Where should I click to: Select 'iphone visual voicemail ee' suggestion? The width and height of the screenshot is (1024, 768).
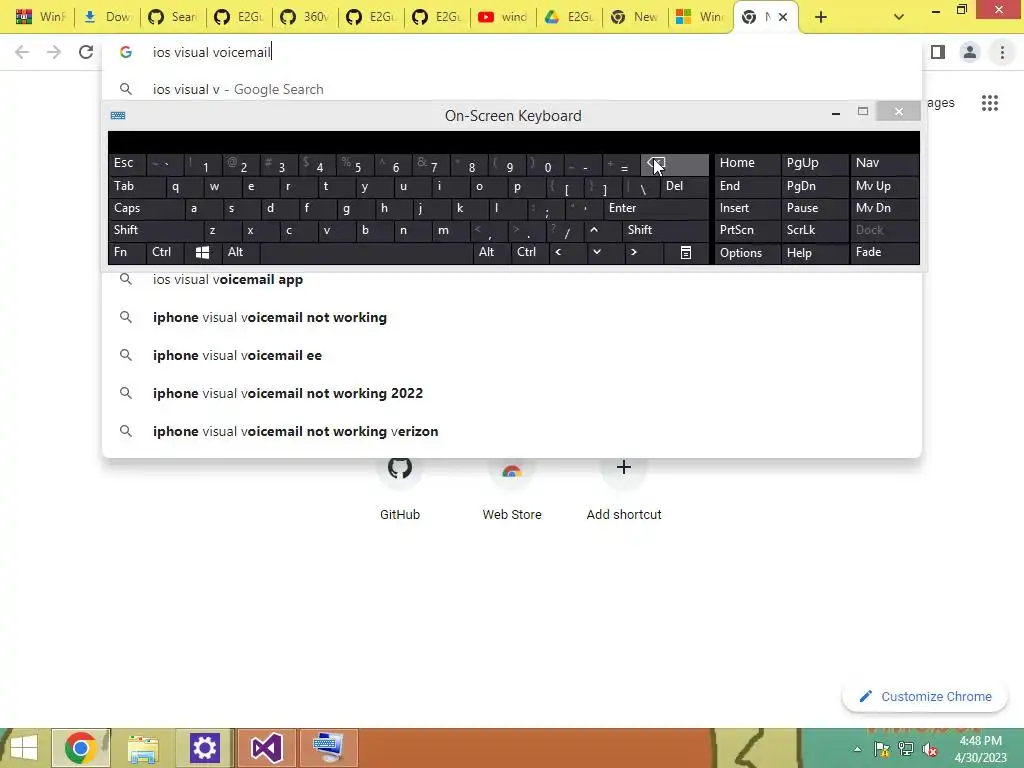pyautogui.click(x=512, y=355)
